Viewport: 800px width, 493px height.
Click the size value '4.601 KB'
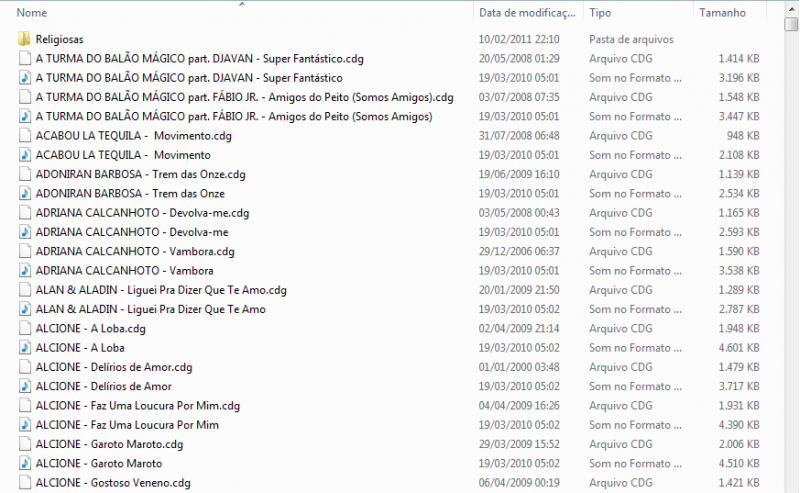coord(739,348)
